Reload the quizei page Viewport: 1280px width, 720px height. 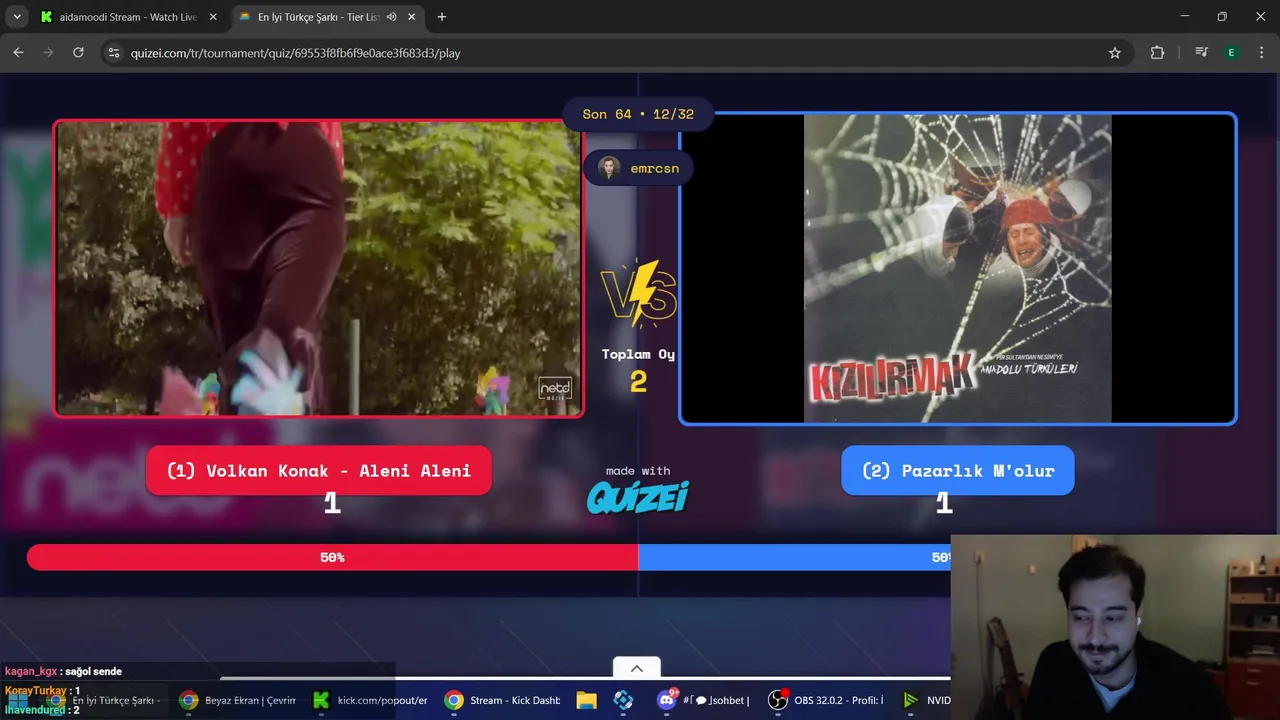[78, 53]
